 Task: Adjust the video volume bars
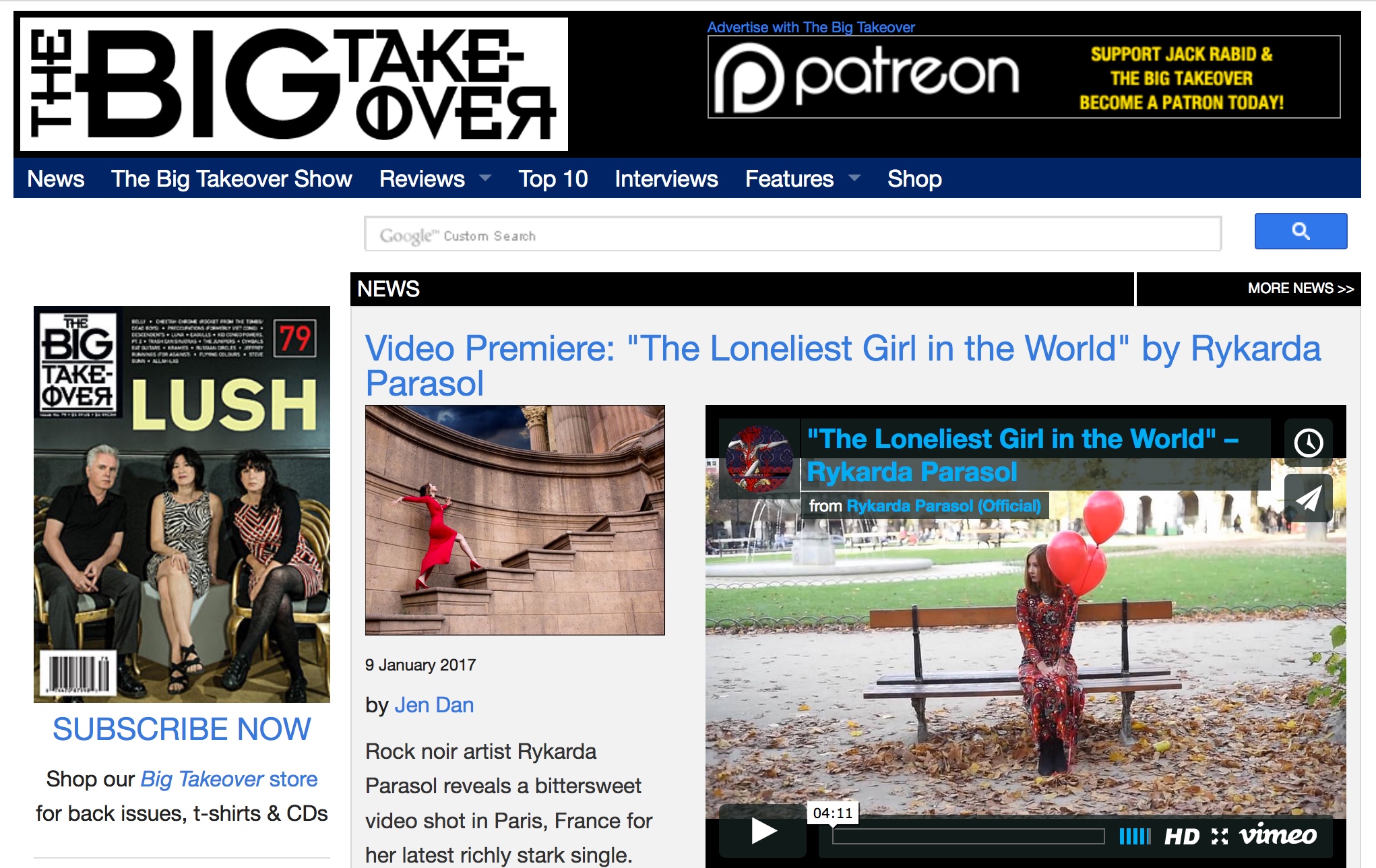pyautogui.click(x=1135, y=836)
